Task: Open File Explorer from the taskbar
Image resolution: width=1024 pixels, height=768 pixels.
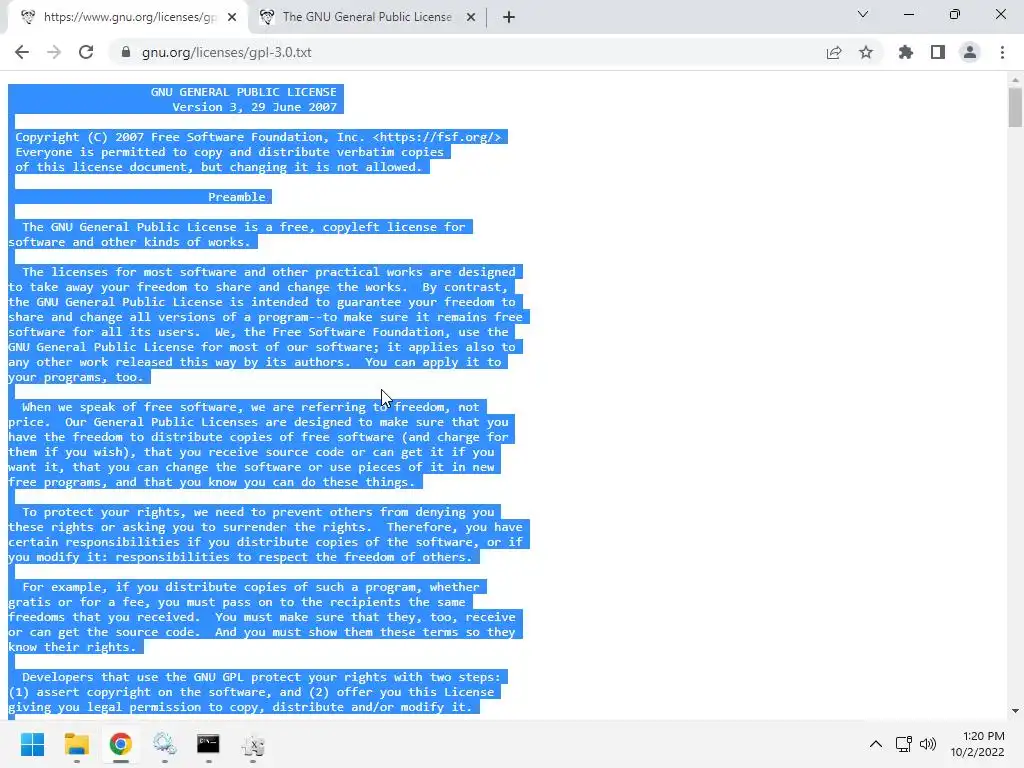Action: (x=76, y=744)
